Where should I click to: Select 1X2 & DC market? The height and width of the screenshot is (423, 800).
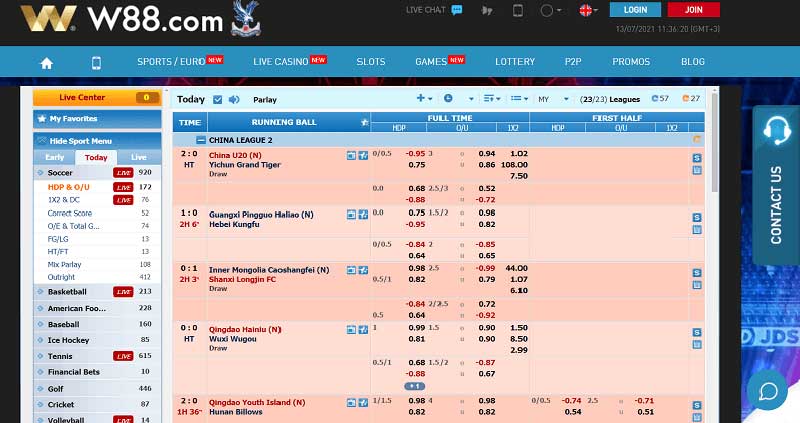pos(64,200)
